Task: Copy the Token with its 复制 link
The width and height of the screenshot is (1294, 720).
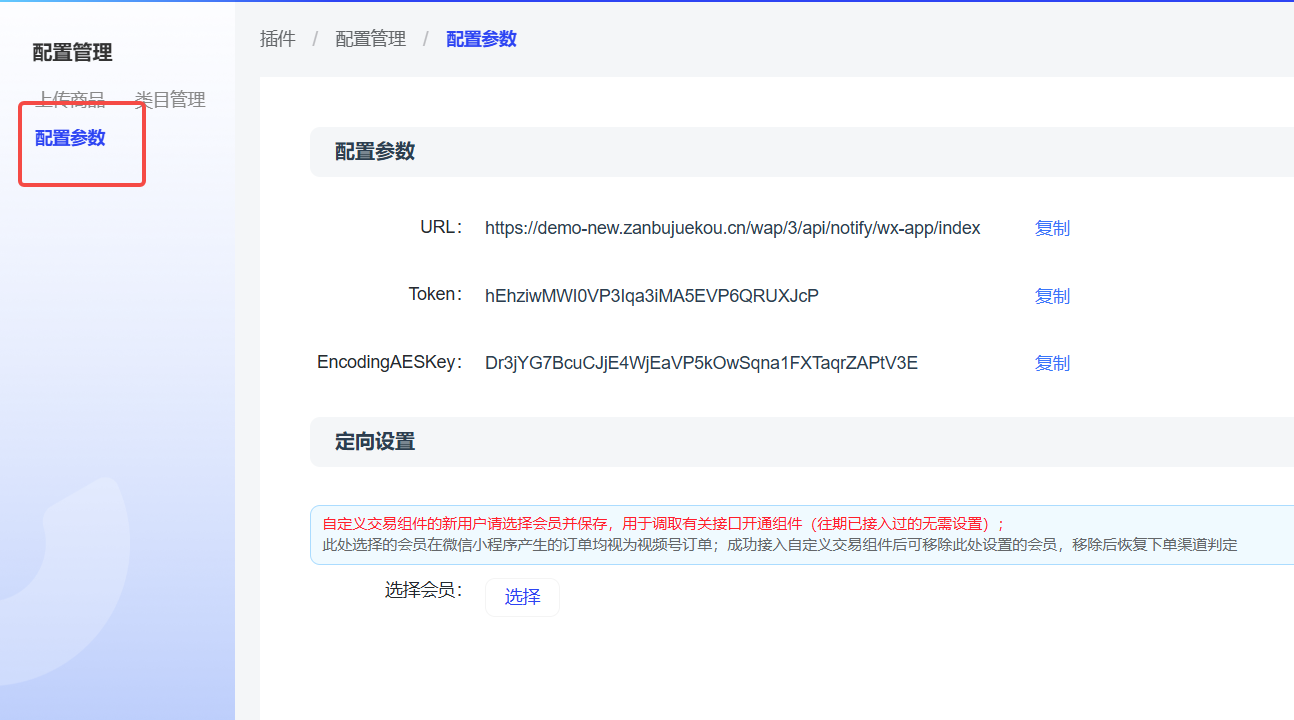Action: 1052,296
